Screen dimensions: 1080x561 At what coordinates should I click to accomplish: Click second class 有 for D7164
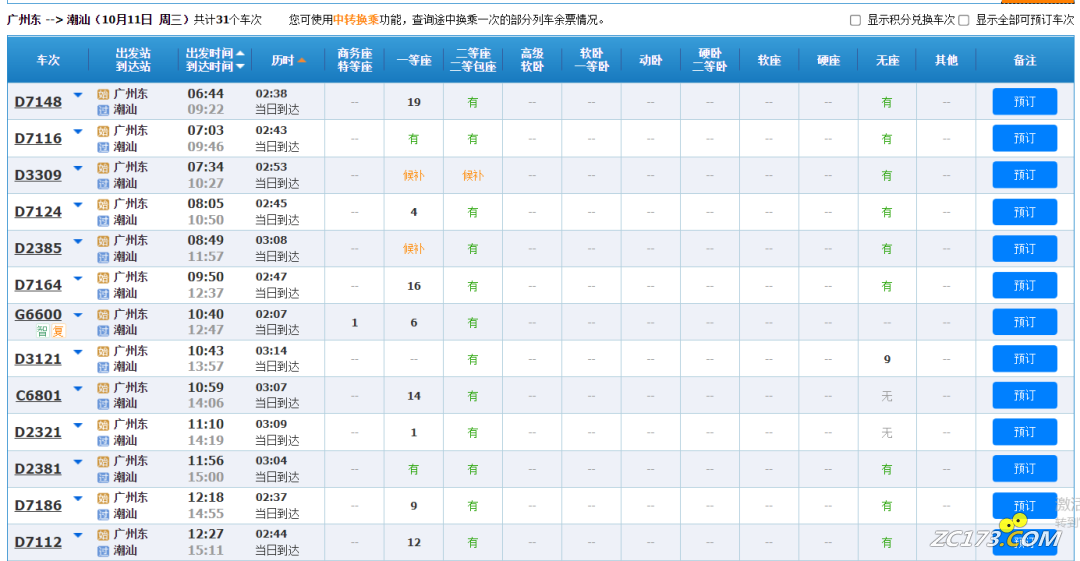[472, 286]
